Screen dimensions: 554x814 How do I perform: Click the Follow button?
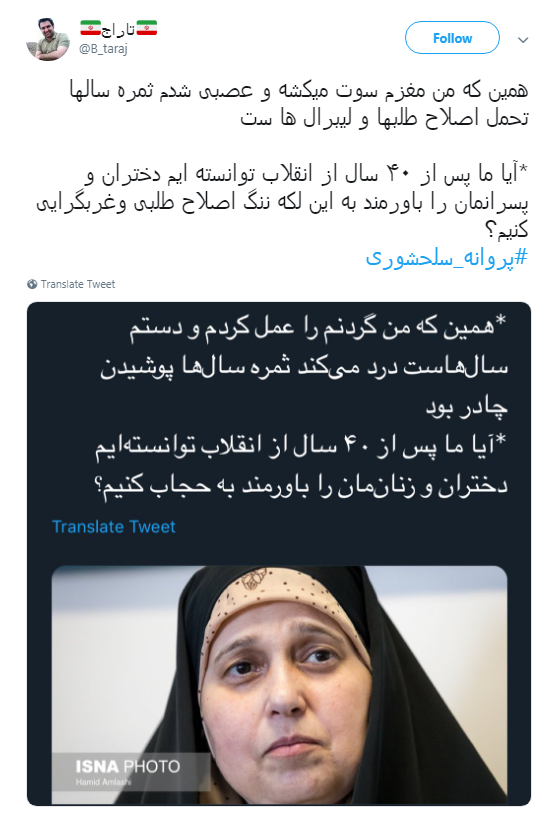(452, 38)
